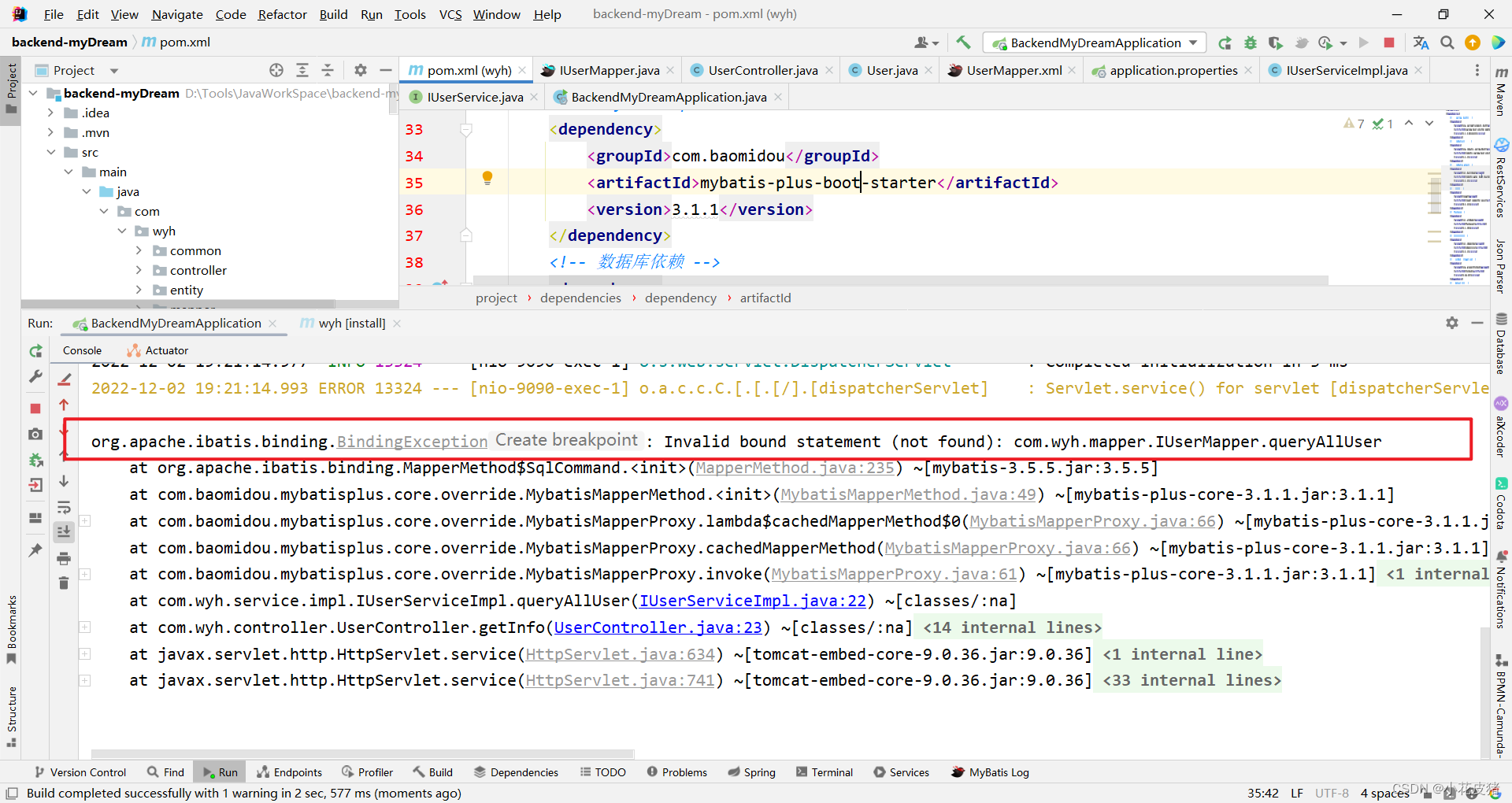The width and height of the screenshot is (1512, 803).
Task: Run the app in Debug mode
Action: tap(1251, 43)
